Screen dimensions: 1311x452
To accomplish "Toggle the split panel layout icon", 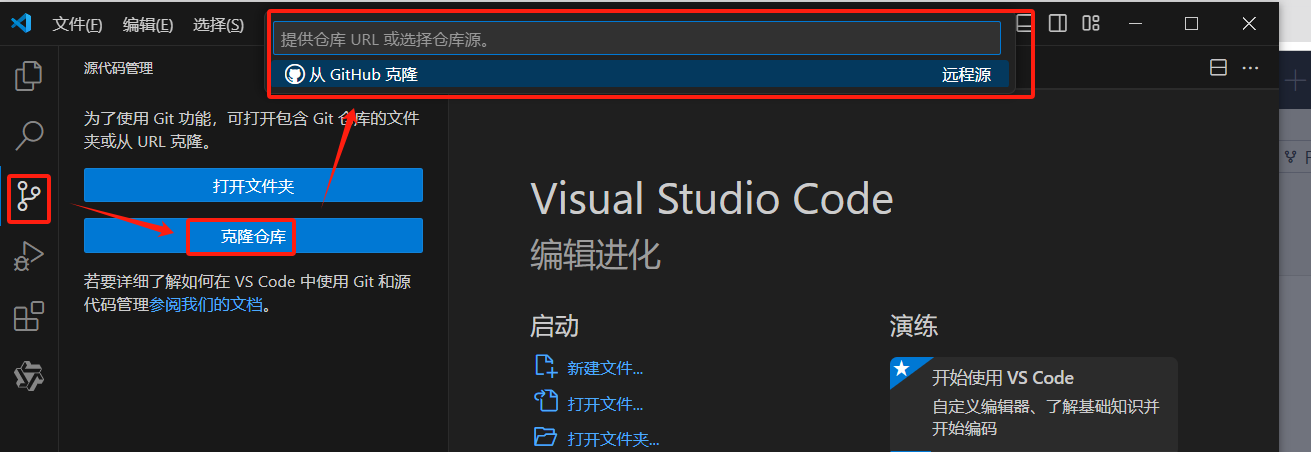I will 1058,23.
